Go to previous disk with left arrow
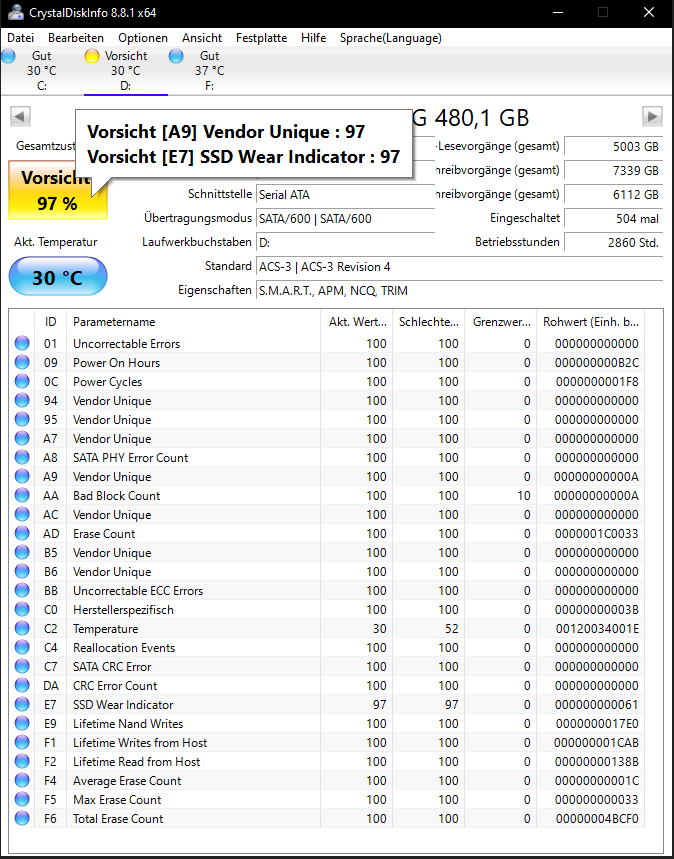674x859 pixels. (20, 116)
